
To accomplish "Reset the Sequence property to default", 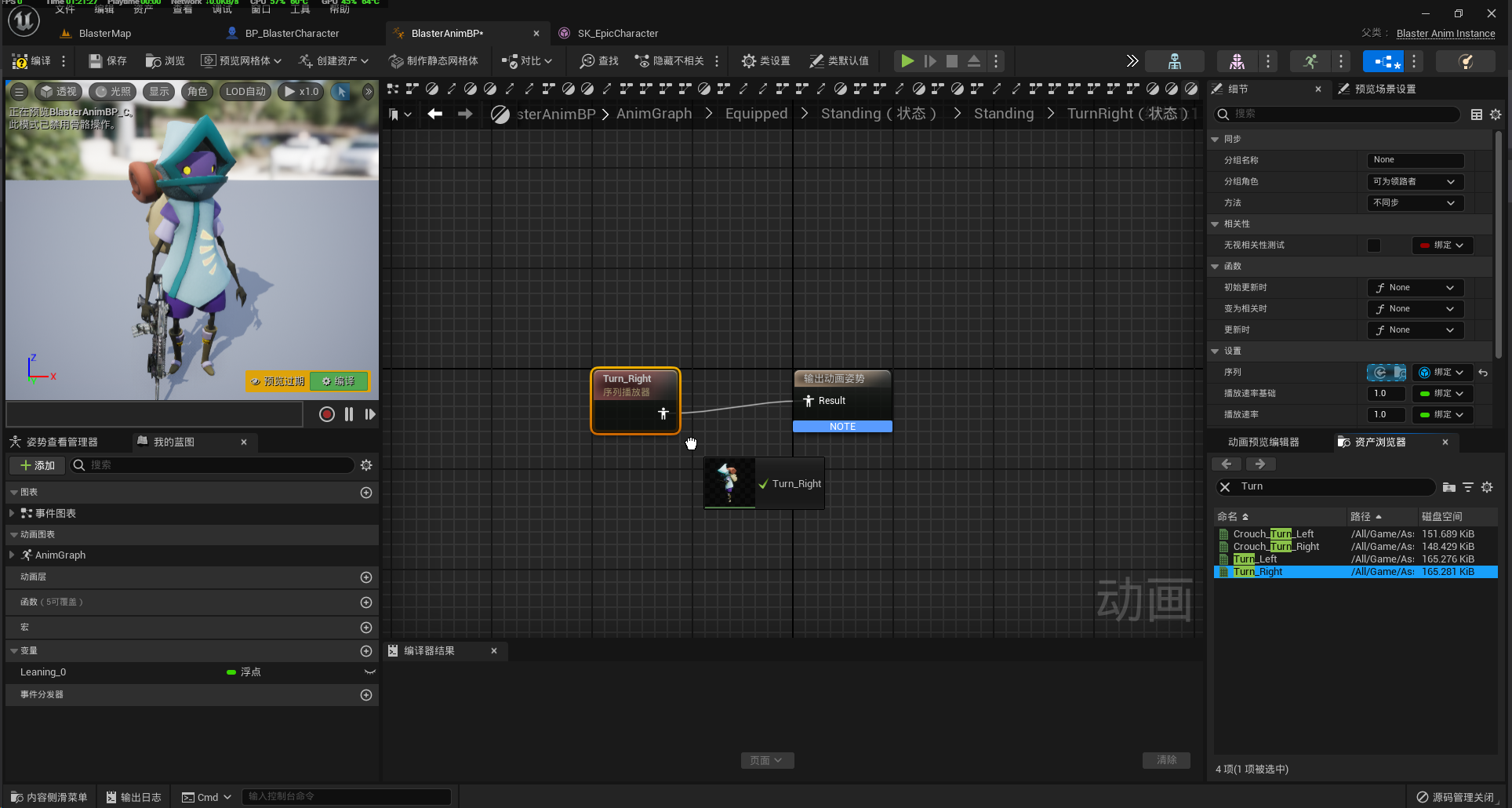I will point(1483,373).
